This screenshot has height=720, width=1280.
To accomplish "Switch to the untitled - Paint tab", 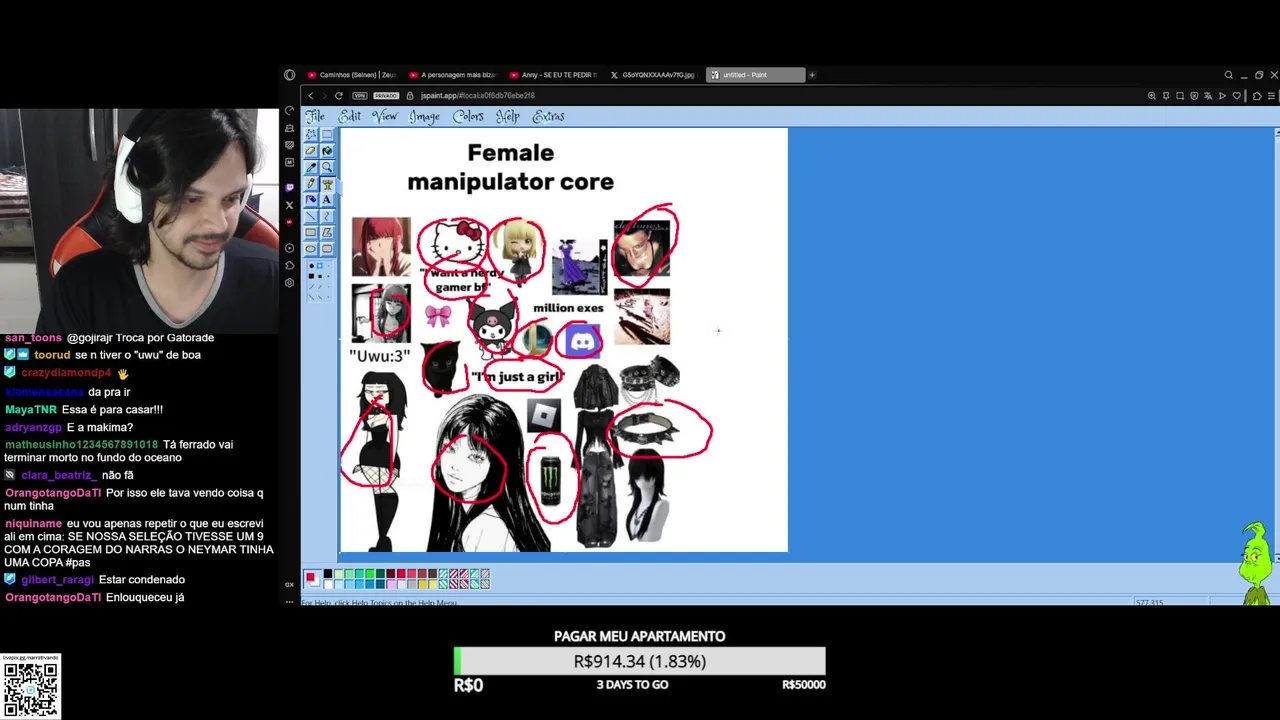I will 755,75.
